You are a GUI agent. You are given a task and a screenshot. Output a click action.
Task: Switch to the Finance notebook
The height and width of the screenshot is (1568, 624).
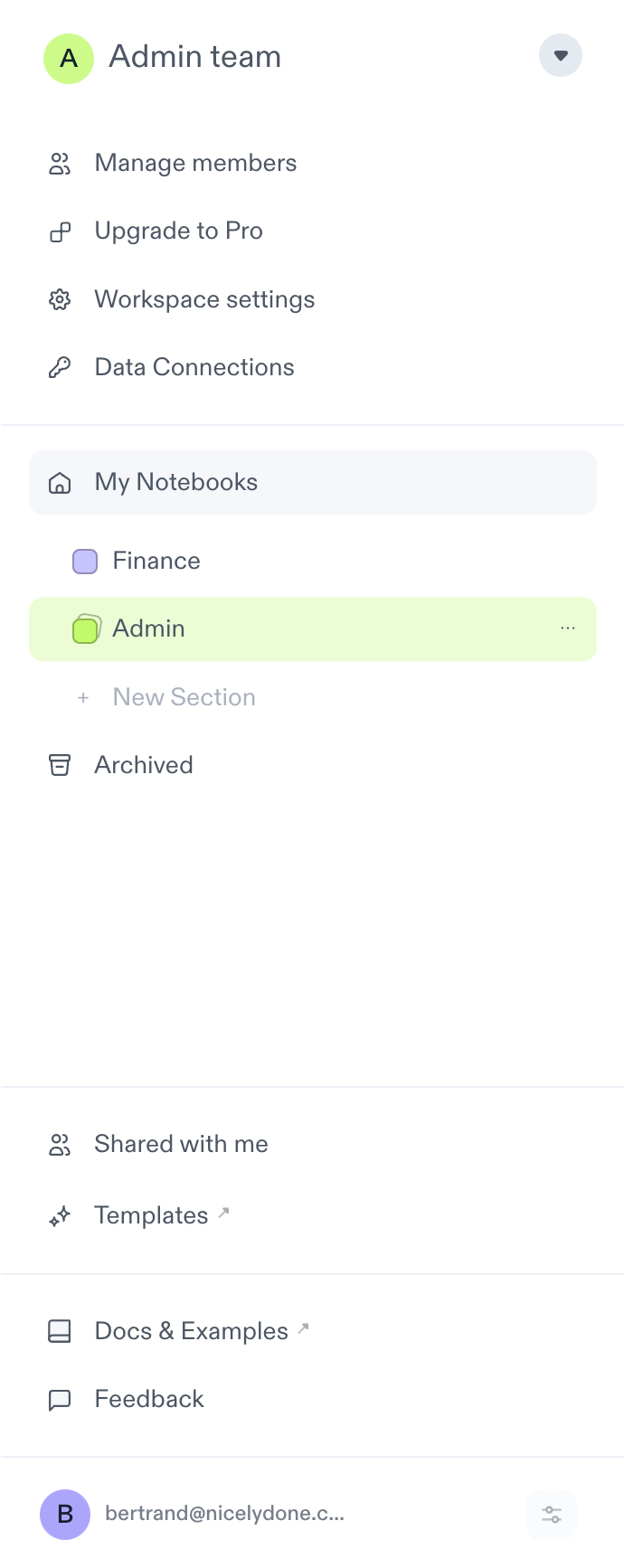click(156, 561)
